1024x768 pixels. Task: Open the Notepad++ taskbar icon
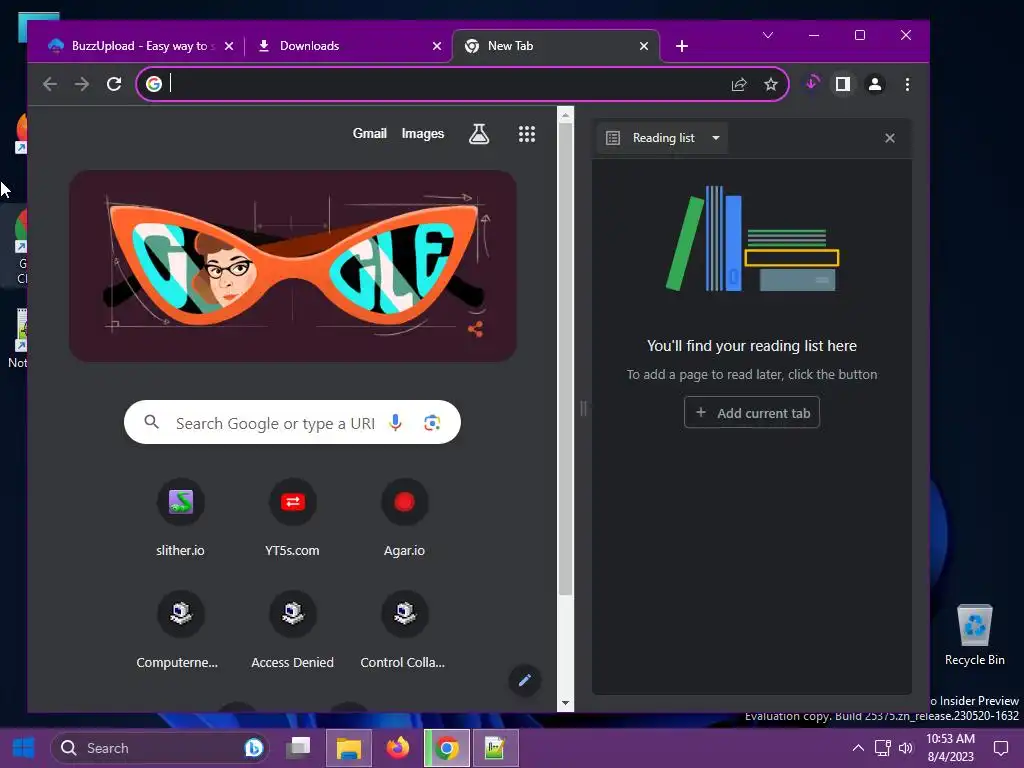click(495, 748)
